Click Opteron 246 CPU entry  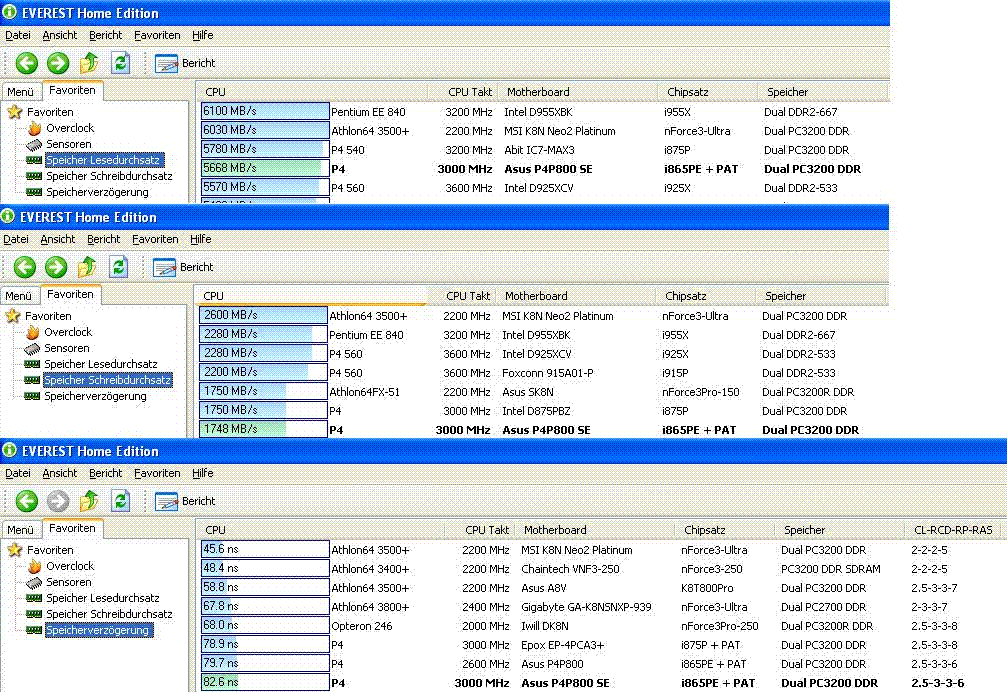pyautogui.click(x=362, y=626)
